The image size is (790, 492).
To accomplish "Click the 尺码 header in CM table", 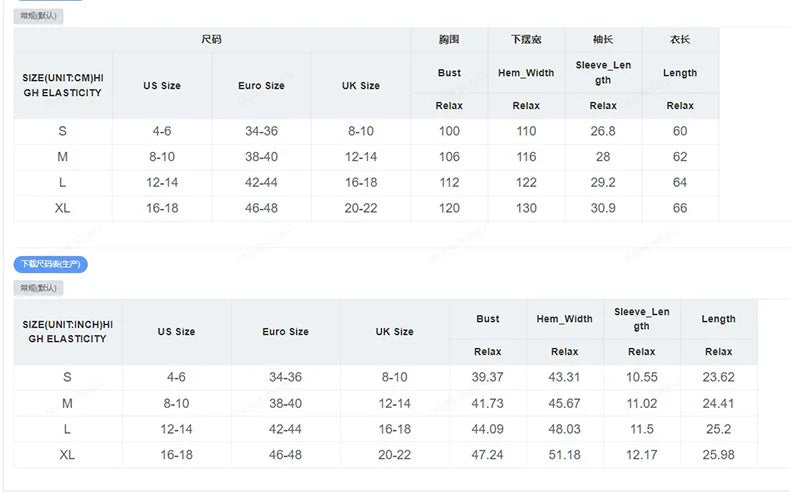I will pos(211,40).
